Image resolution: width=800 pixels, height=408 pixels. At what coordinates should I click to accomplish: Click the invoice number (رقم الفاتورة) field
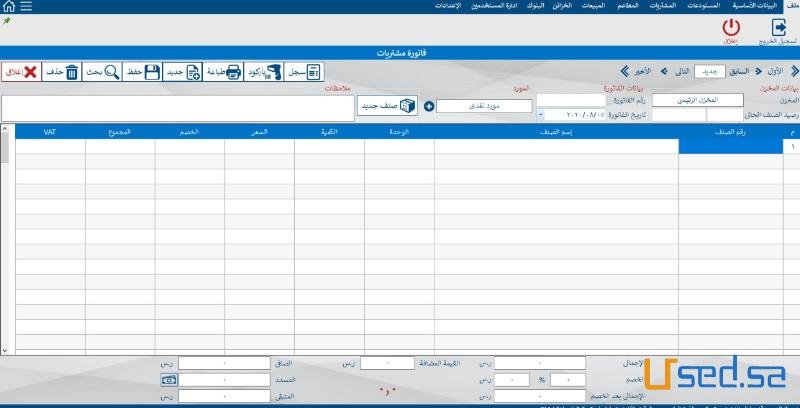(x=570, y=100)
